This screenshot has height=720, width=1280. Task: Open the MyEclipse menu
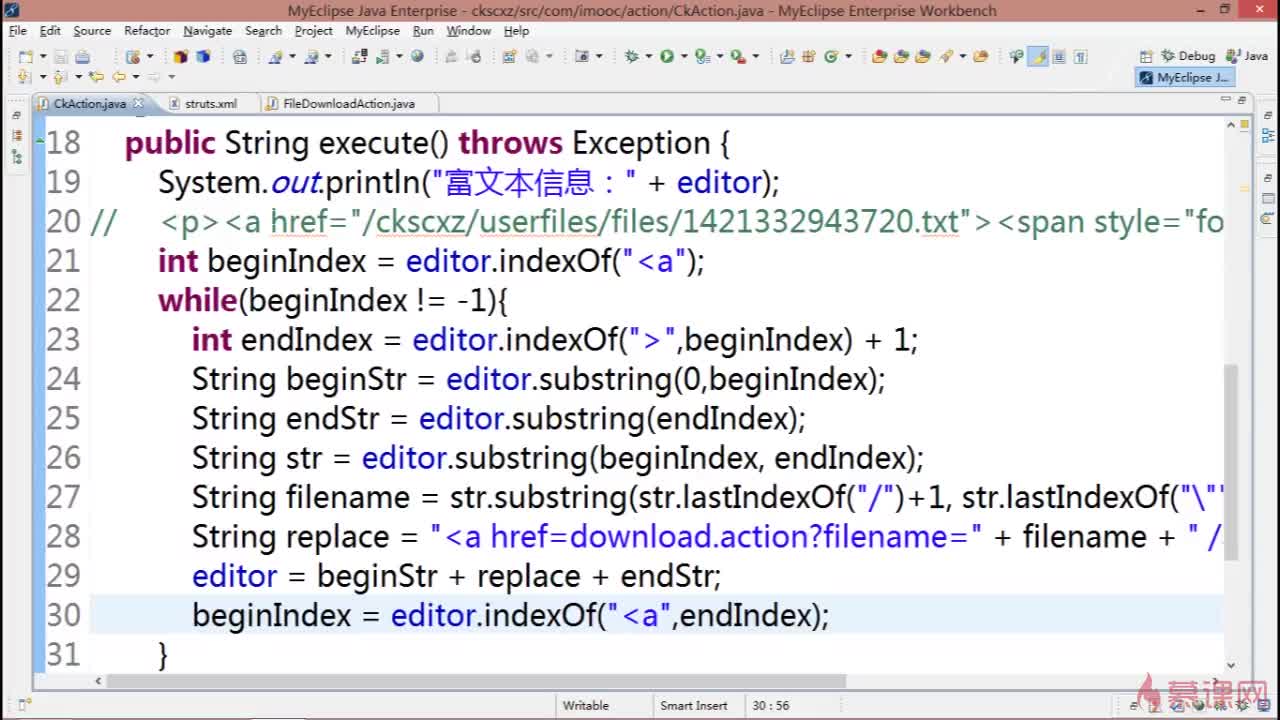tap(372, 31)
